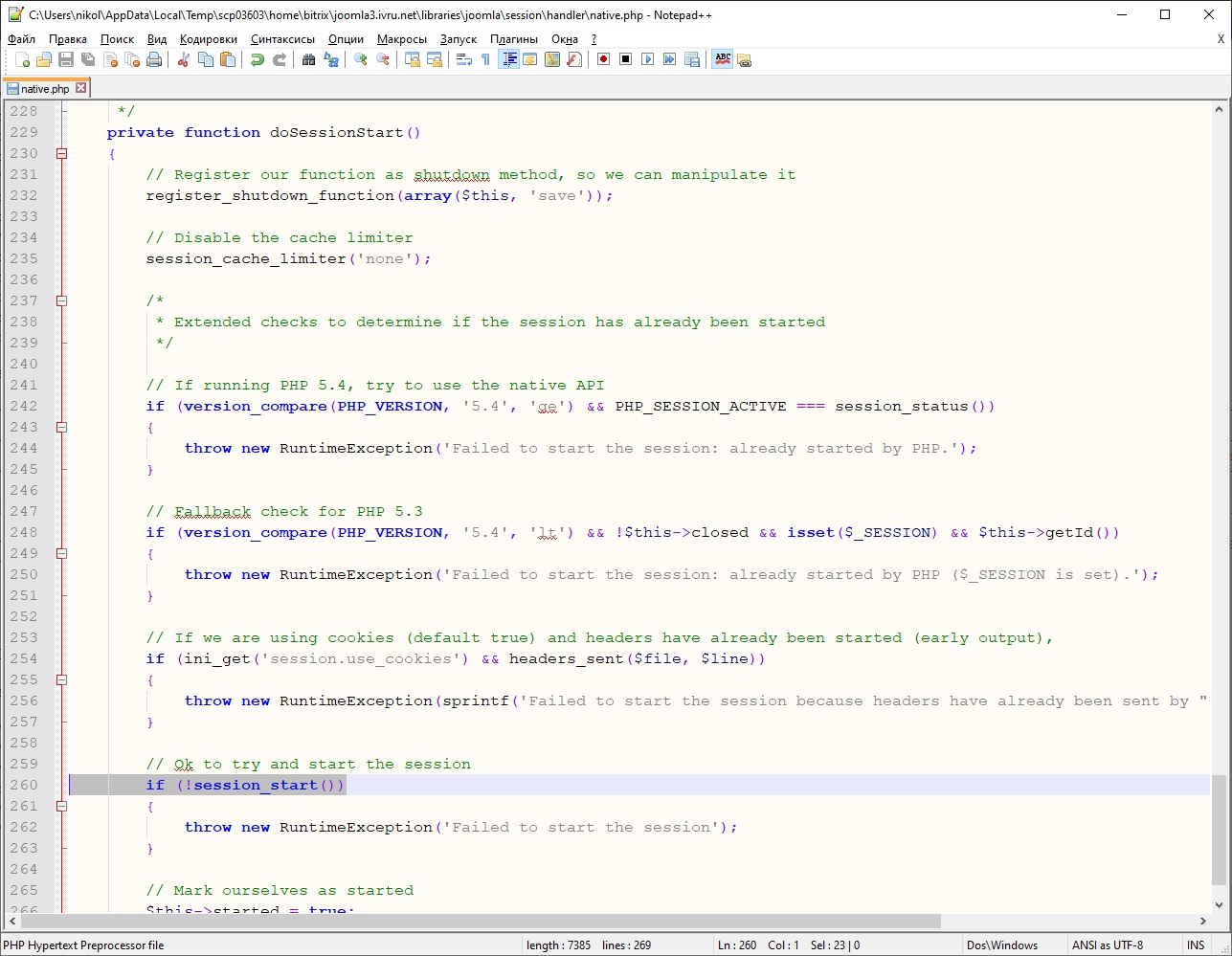Open the Поиск menu
1232x956 pixels.
(118, 39)
